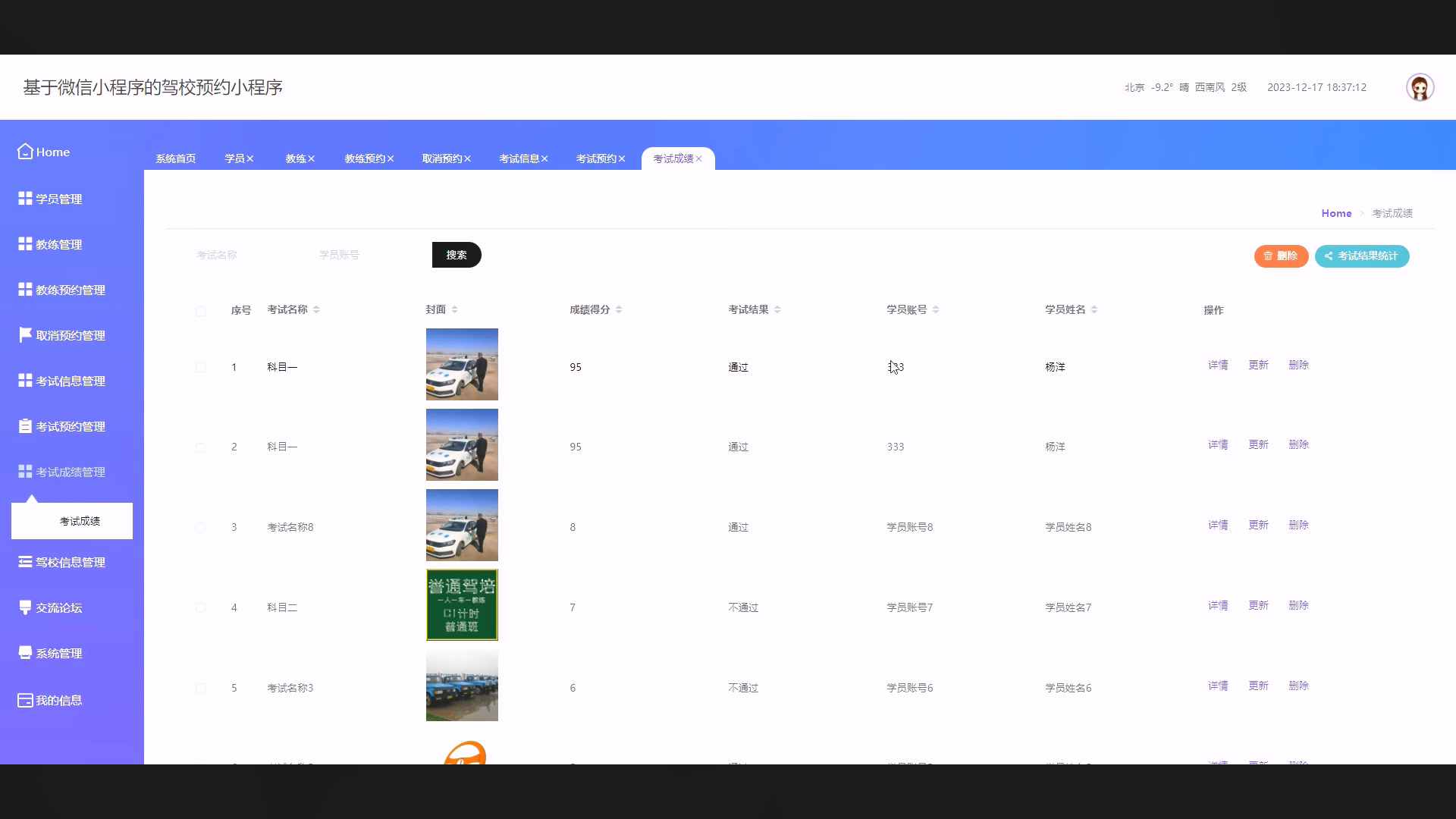Image resolution: width=1456 pixels, height=819 pixels.
Task: Click the 考试预约管理 clipboard icon
Action: click(x=25, y=426)
